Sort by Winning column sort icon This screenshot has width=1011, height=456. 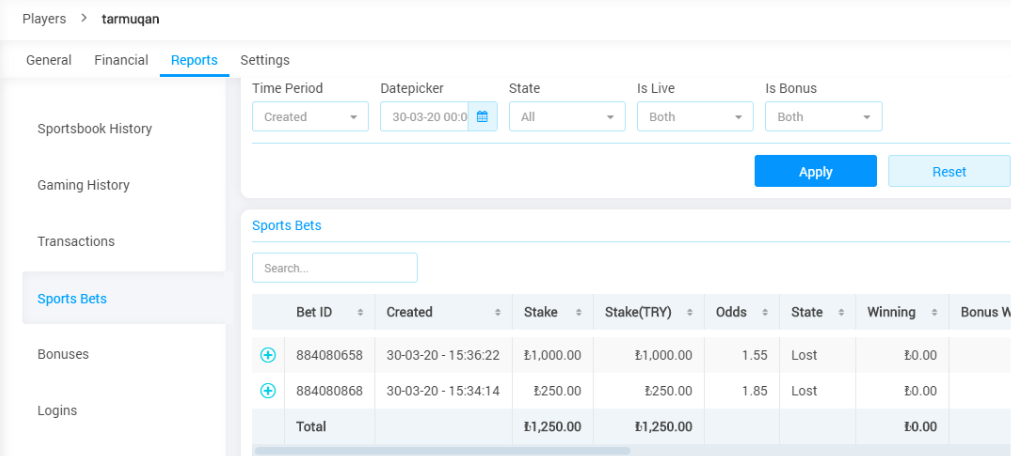pos(932,313)
